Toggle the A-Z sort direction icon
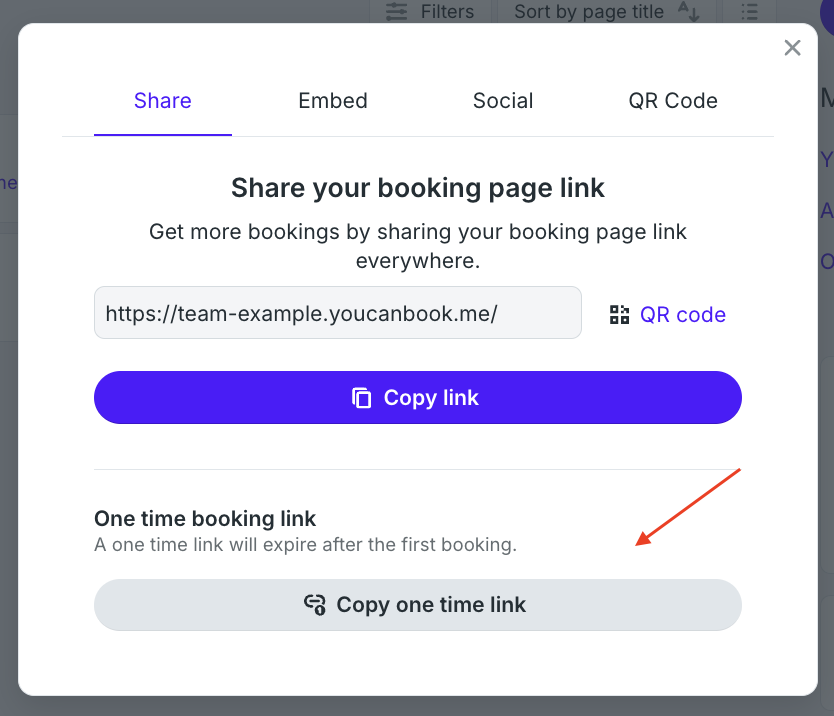The image size is (834, 716). click(689, 12)
